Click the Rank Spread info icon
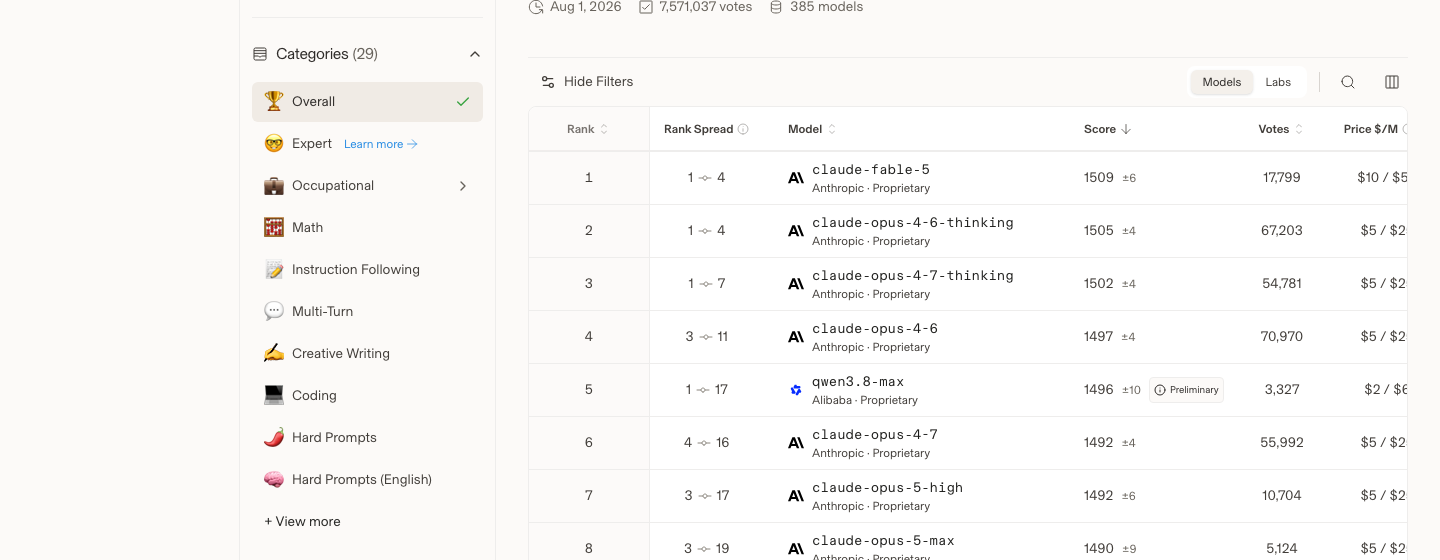1440x560 pixels. pyautogui.click(x=743, y=129)
